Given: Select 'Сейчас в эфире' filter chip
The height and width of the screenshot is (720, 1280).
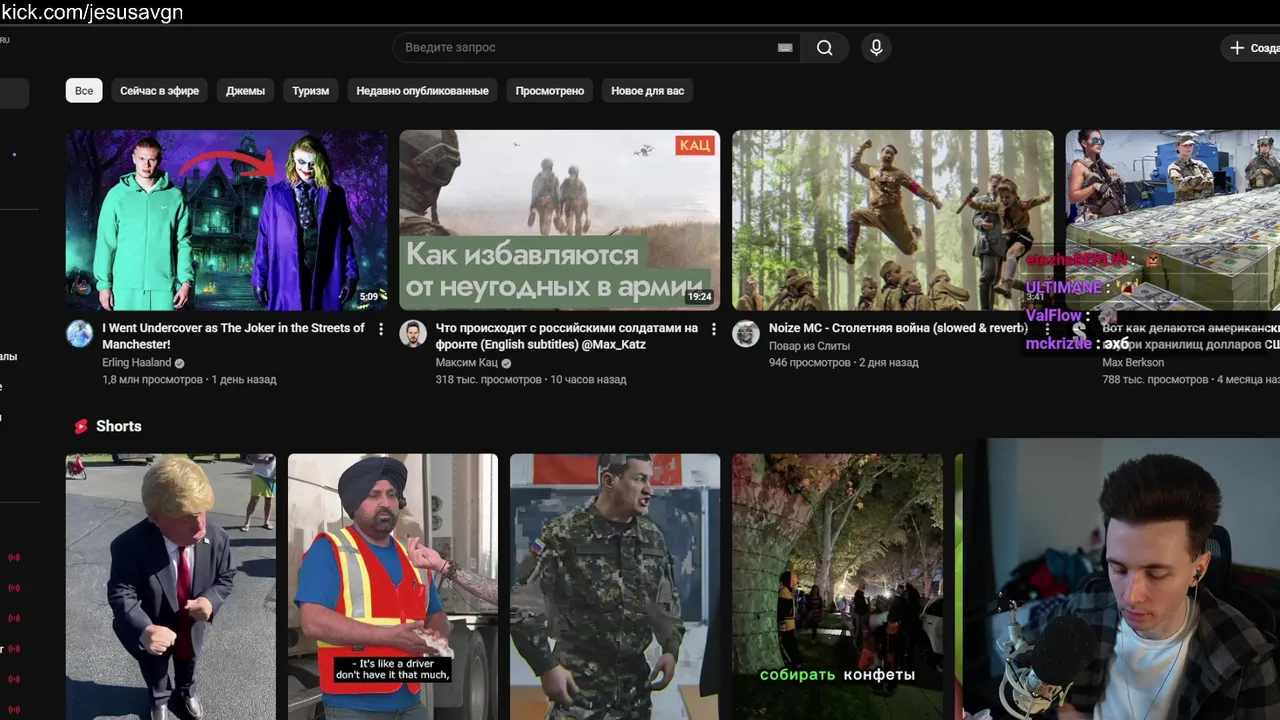Looking at the screenshot, I should (x=159, y=91).
